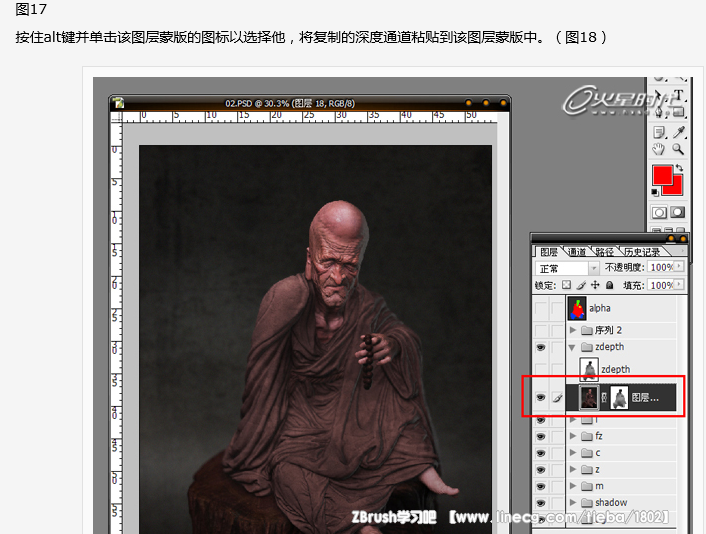Click mask link chain on selected layer
This screenshot has width=706, height=534.
605,398
